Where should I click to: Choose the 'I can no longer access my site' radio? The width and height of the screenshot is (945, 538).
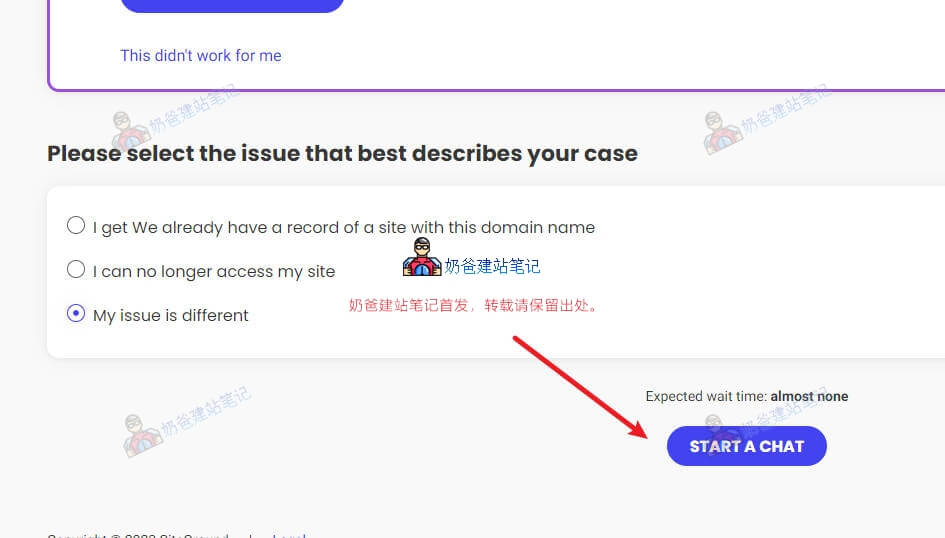[x=76, y=269]
